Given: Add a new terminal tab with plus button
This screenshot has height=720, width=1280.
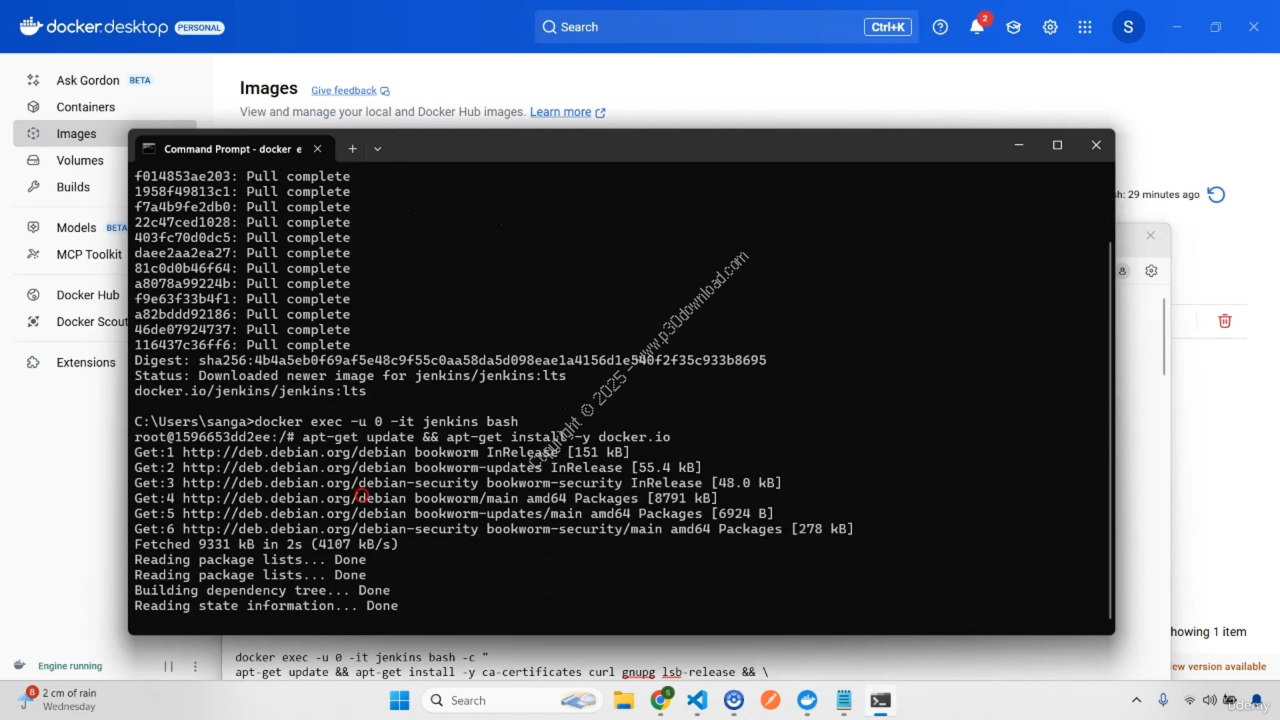Looking at the screenshot, I should click(352, 149).
